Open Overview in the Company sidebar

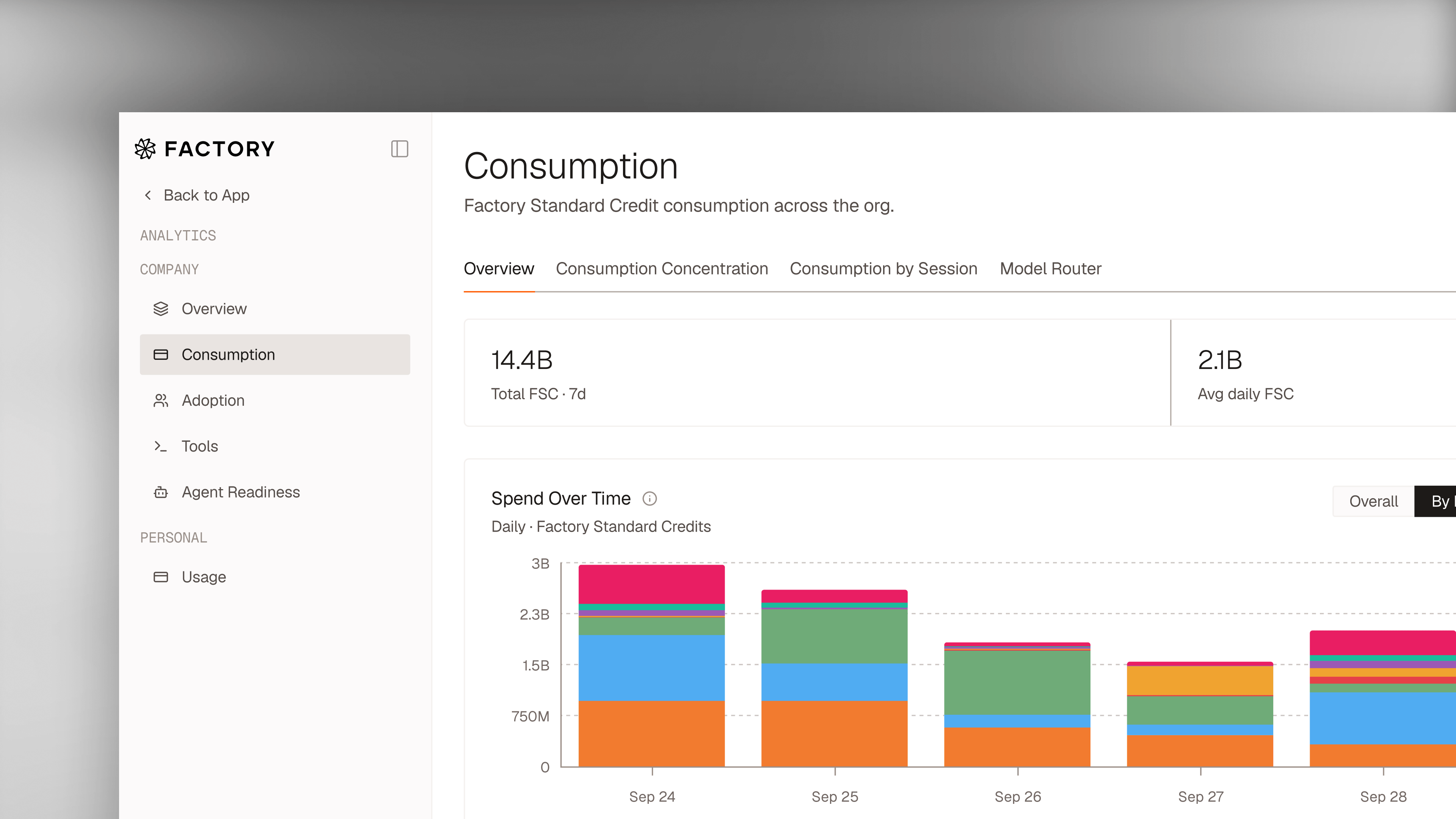pos(275,309)
